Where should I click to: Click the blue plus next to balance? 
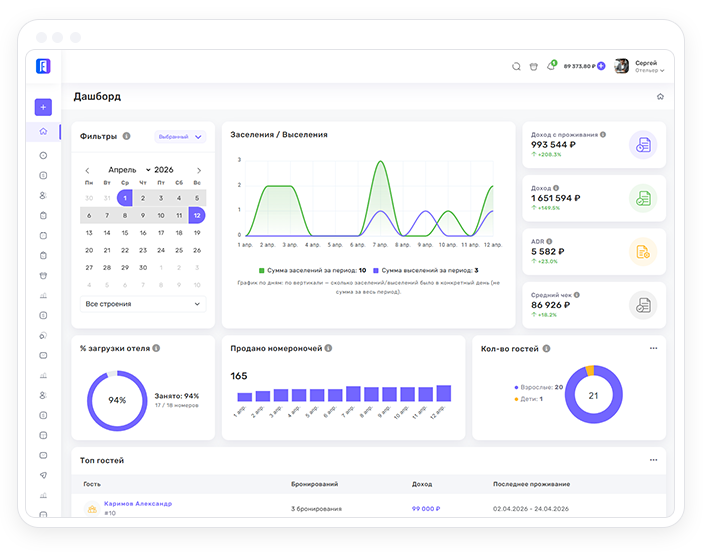tap(601, 66)
